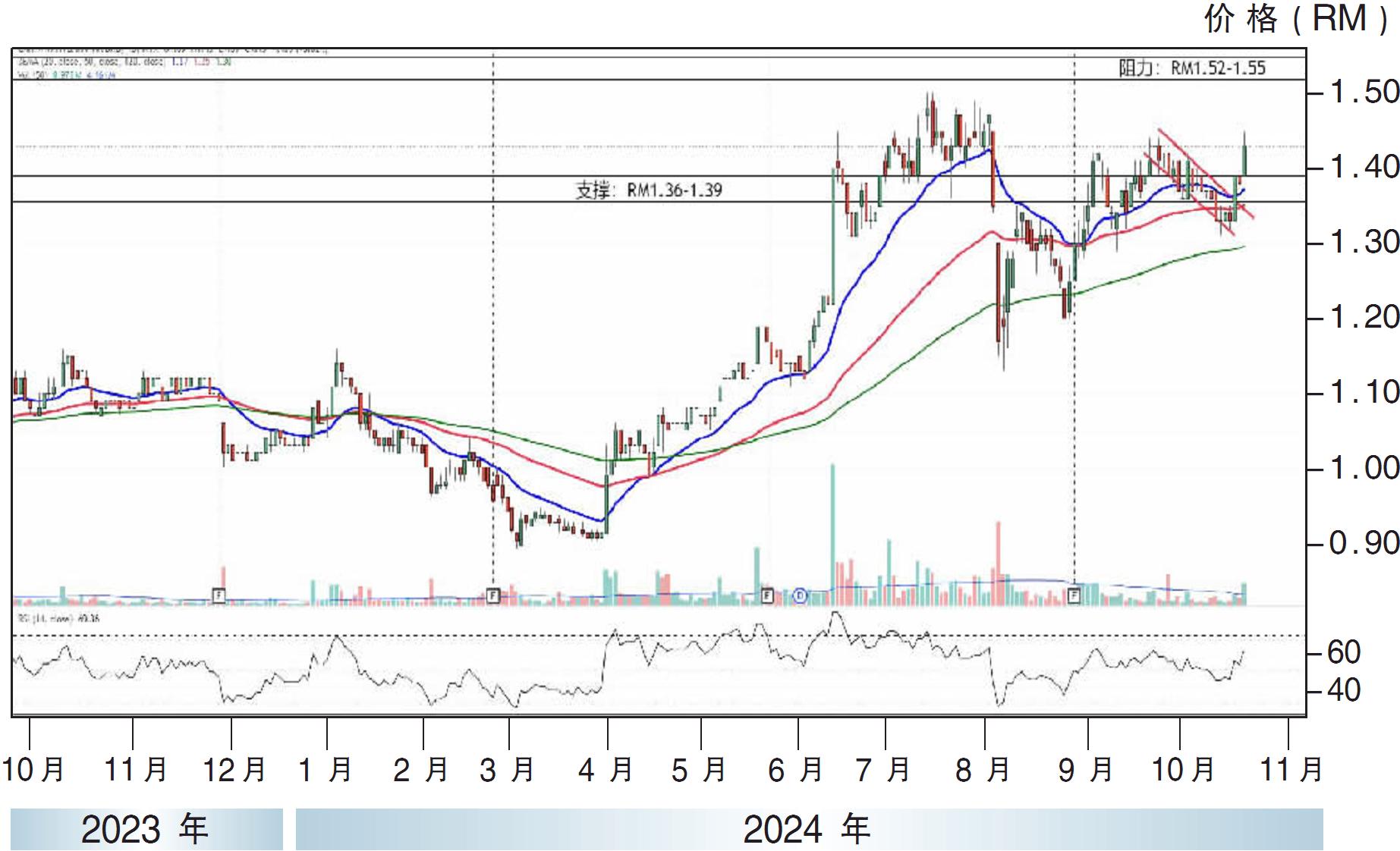Click the Vol indicator legend line

point(67,75)
